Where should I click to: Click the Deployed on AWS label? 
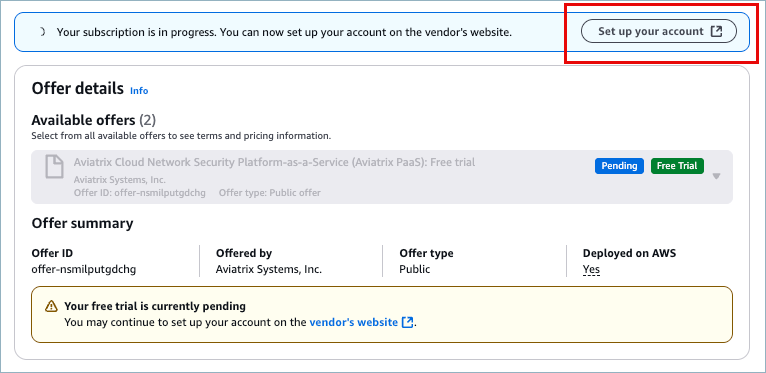629,253
